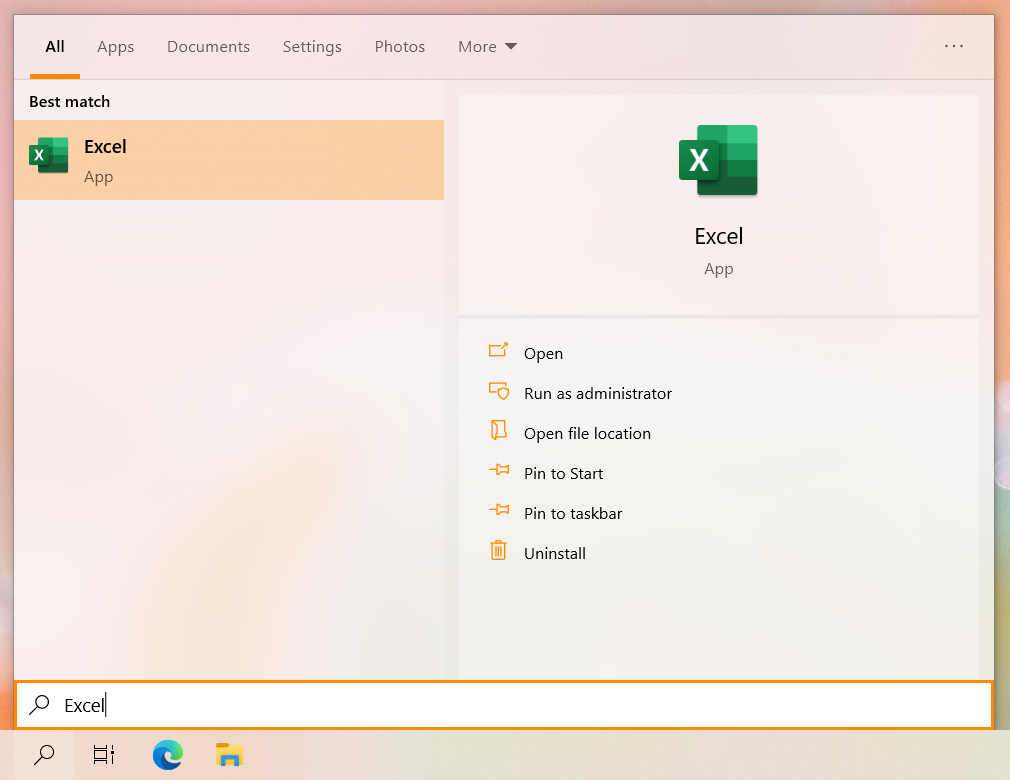Click the taskbar Search icon
This screenshot has width=1010, height=780.
44,754
